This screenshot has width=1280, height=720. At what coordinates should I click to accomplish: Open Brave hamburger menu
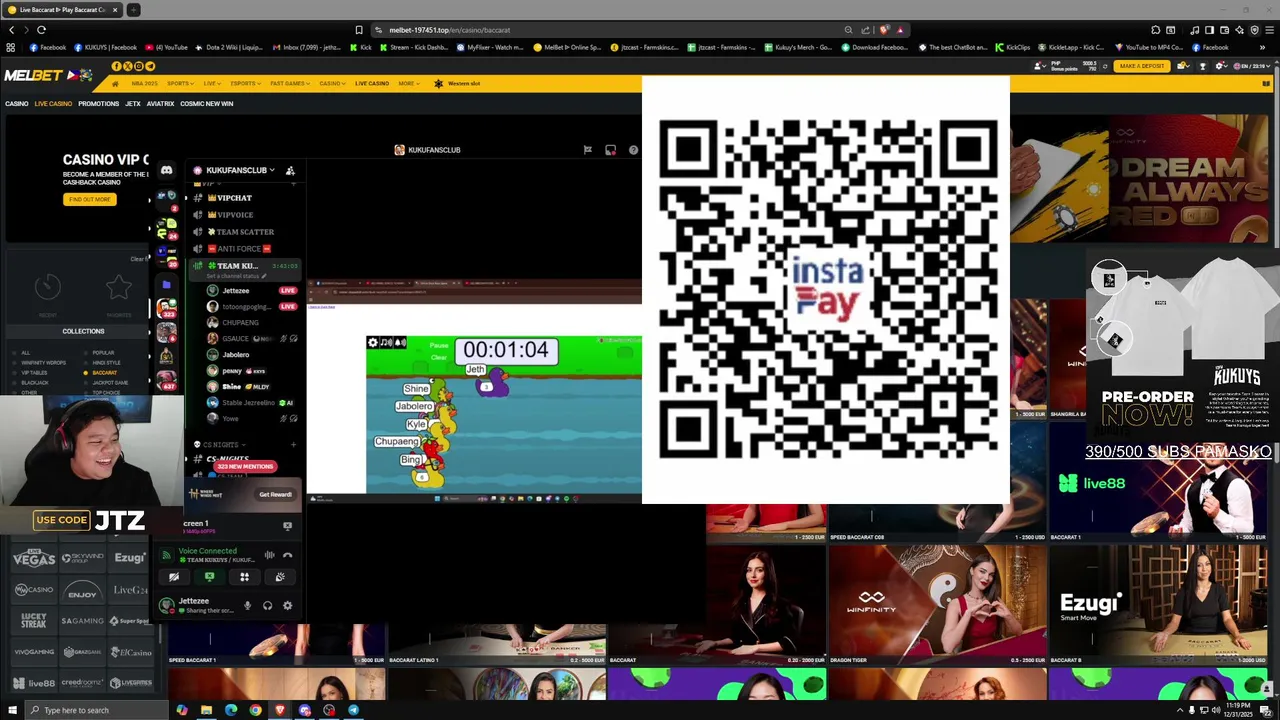coord(1268,30)
